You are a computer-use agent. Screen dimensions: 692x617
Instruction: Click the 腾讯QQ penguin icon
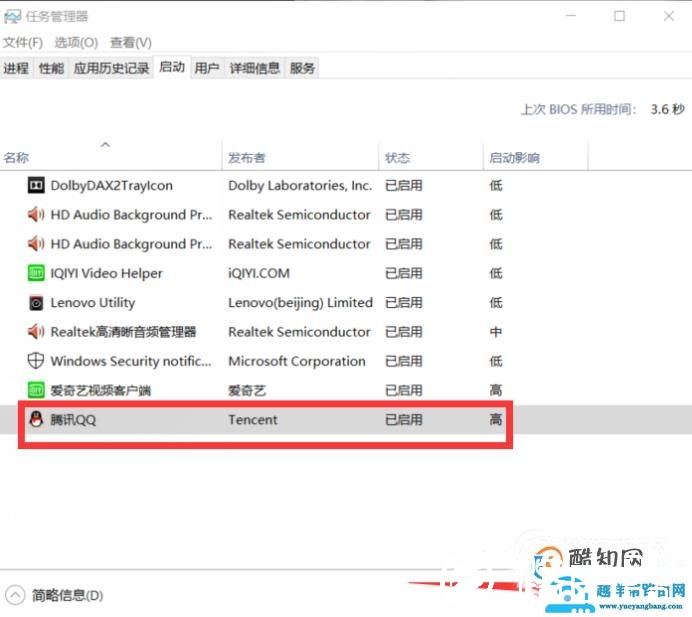[x=36, y=419]
